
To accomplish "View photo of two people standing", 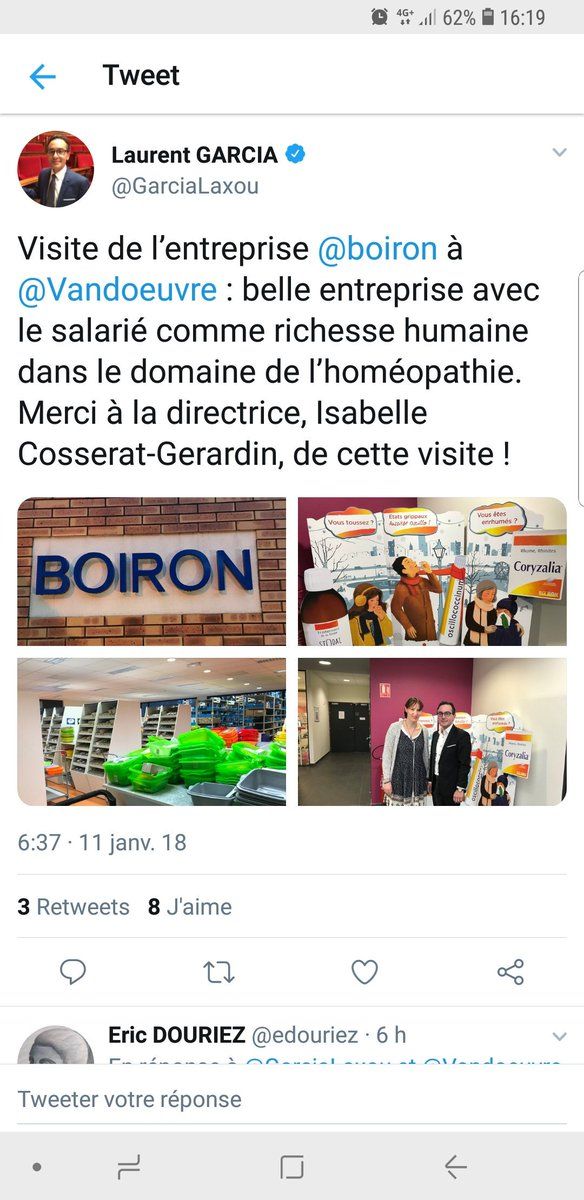I will [432, 732].
